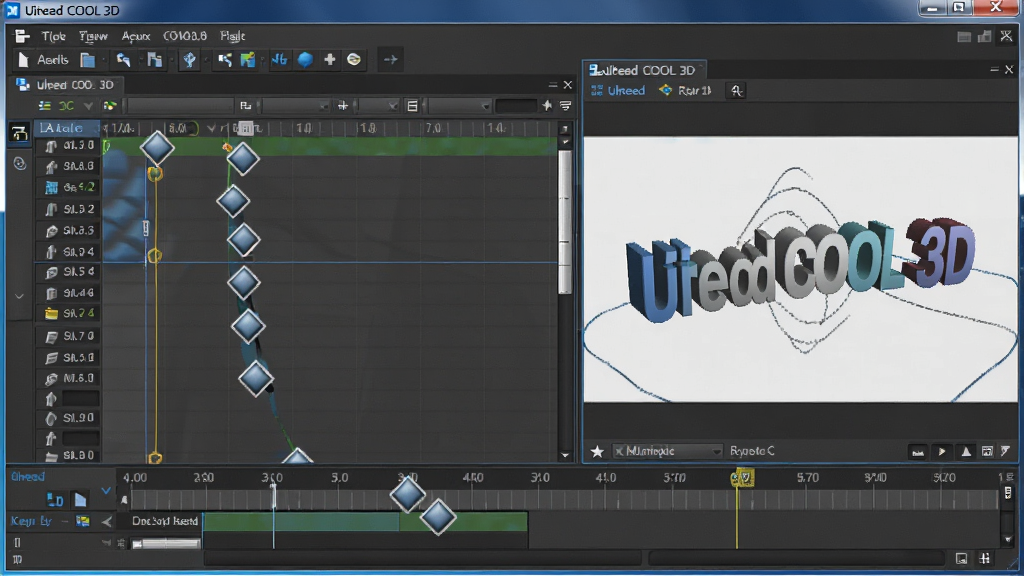Click the crosshair plus icon in timeline toolbar
Image resolution: width=1024 pixels, height=576 pixels.
(342, 106)
